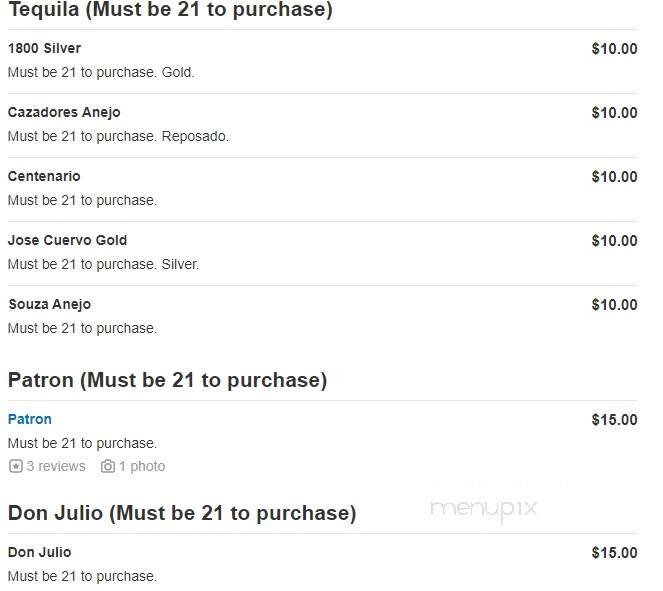Image resolution: width=663 pixels, height=591 pixels.
Task: Click the Tequila section heading
Action: click(170, 11)
